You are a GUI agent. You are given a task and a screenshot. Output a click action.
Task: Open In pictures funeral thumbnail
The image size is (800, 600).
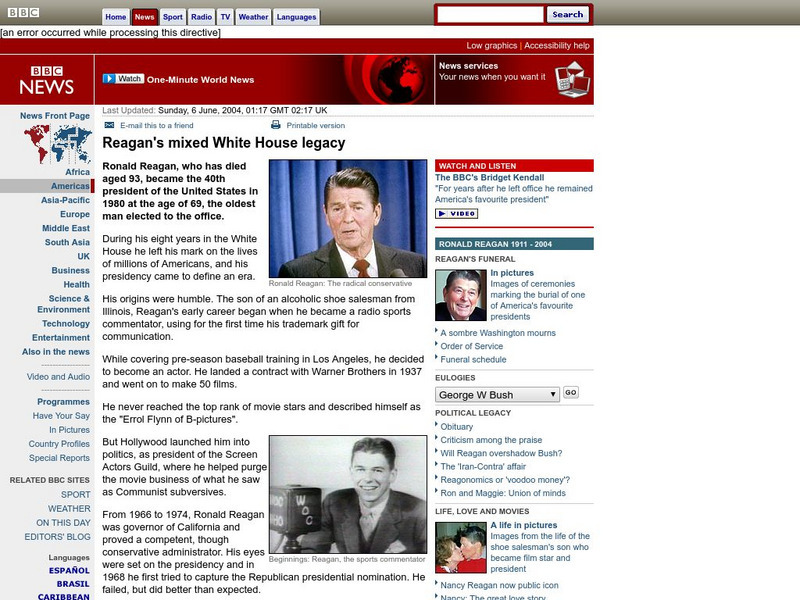461,295
